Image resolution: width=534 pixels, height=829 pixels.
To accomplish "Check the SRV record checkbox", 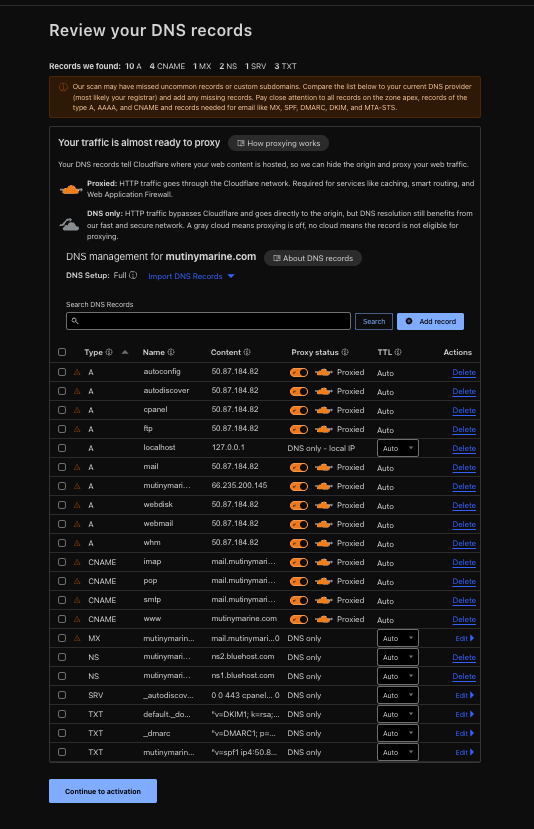I will pos(62,695).
